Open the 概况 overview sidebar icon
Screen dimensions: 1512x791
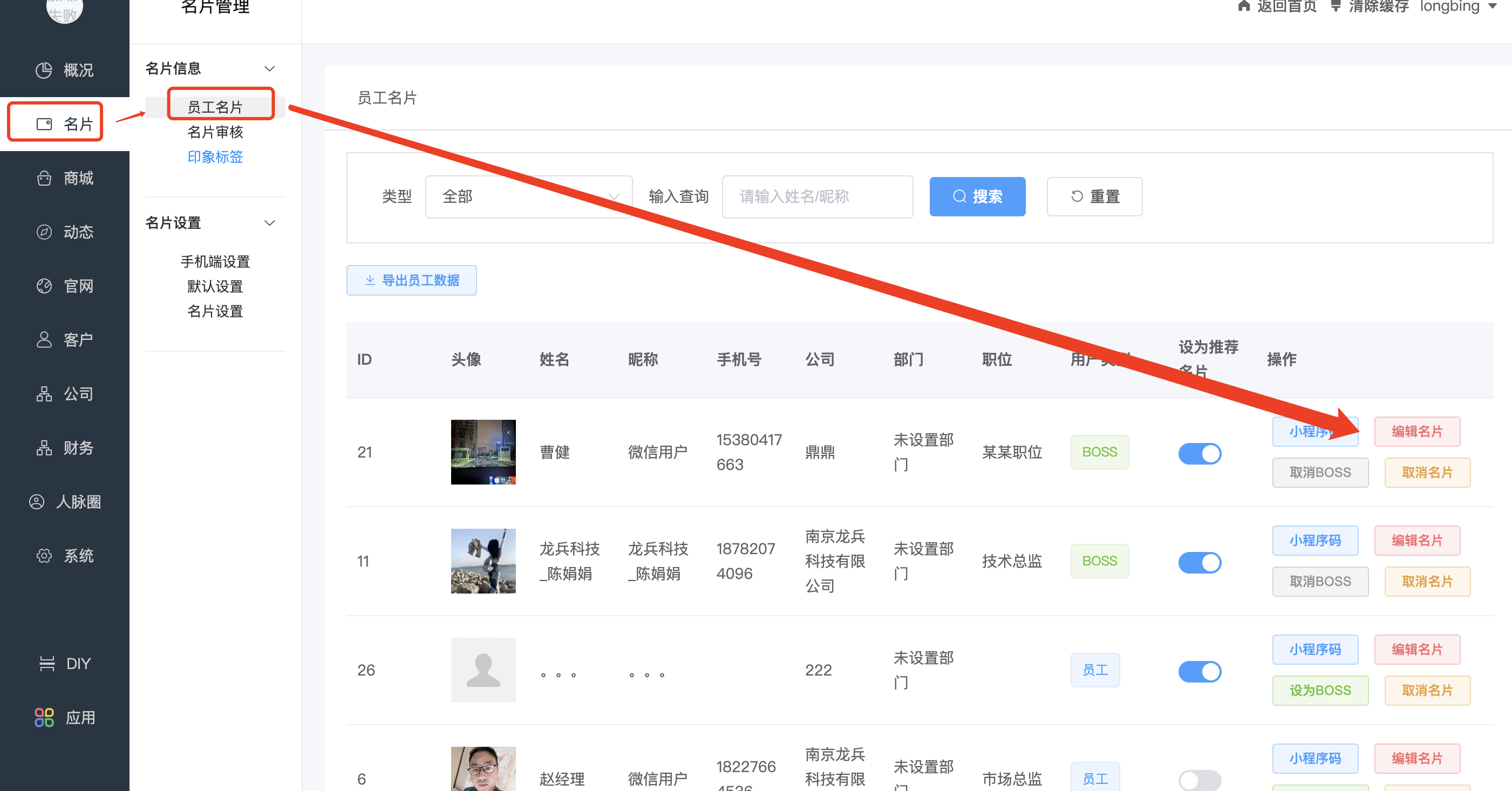coord(44,71)
